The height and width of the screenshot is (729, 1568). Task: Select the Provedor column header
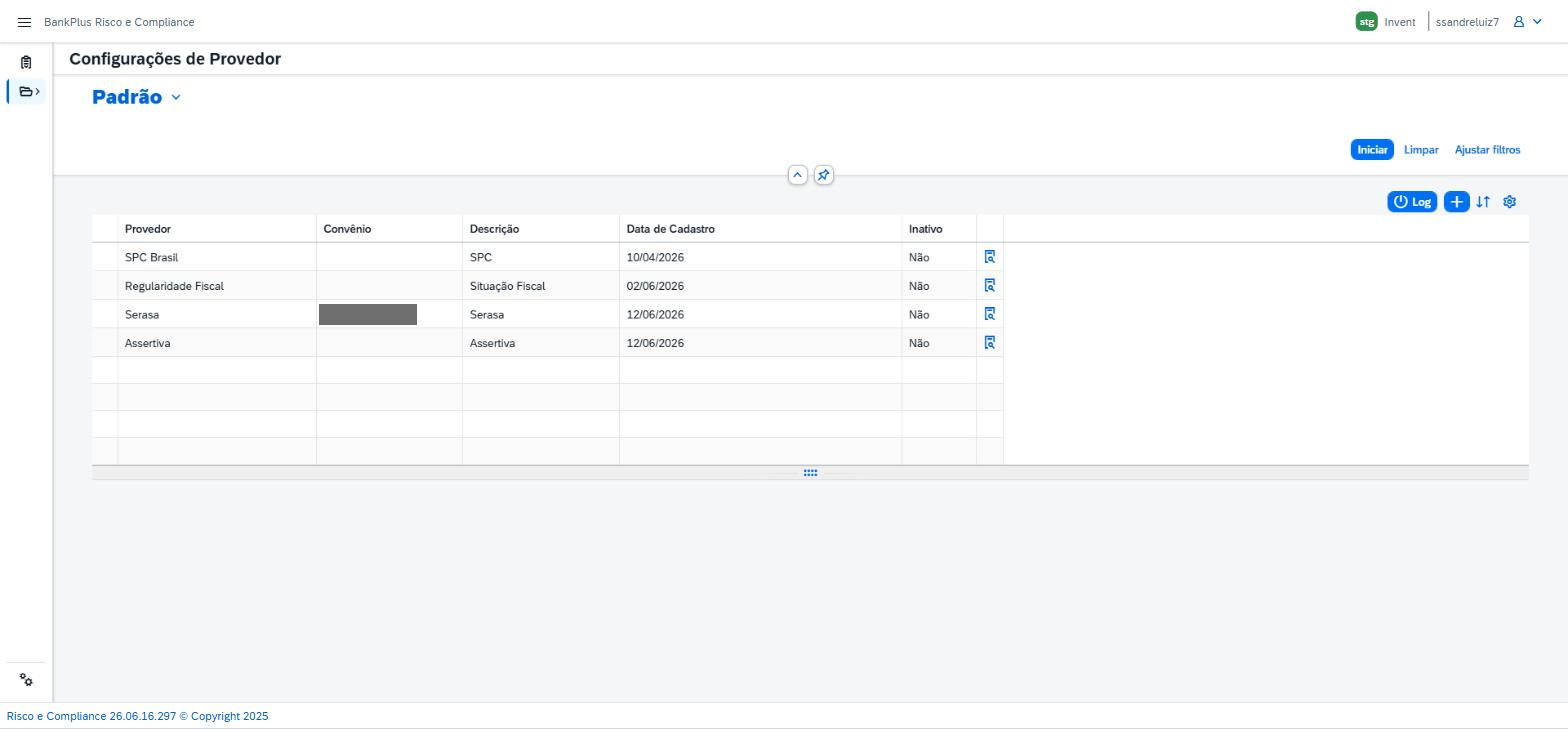217,229
